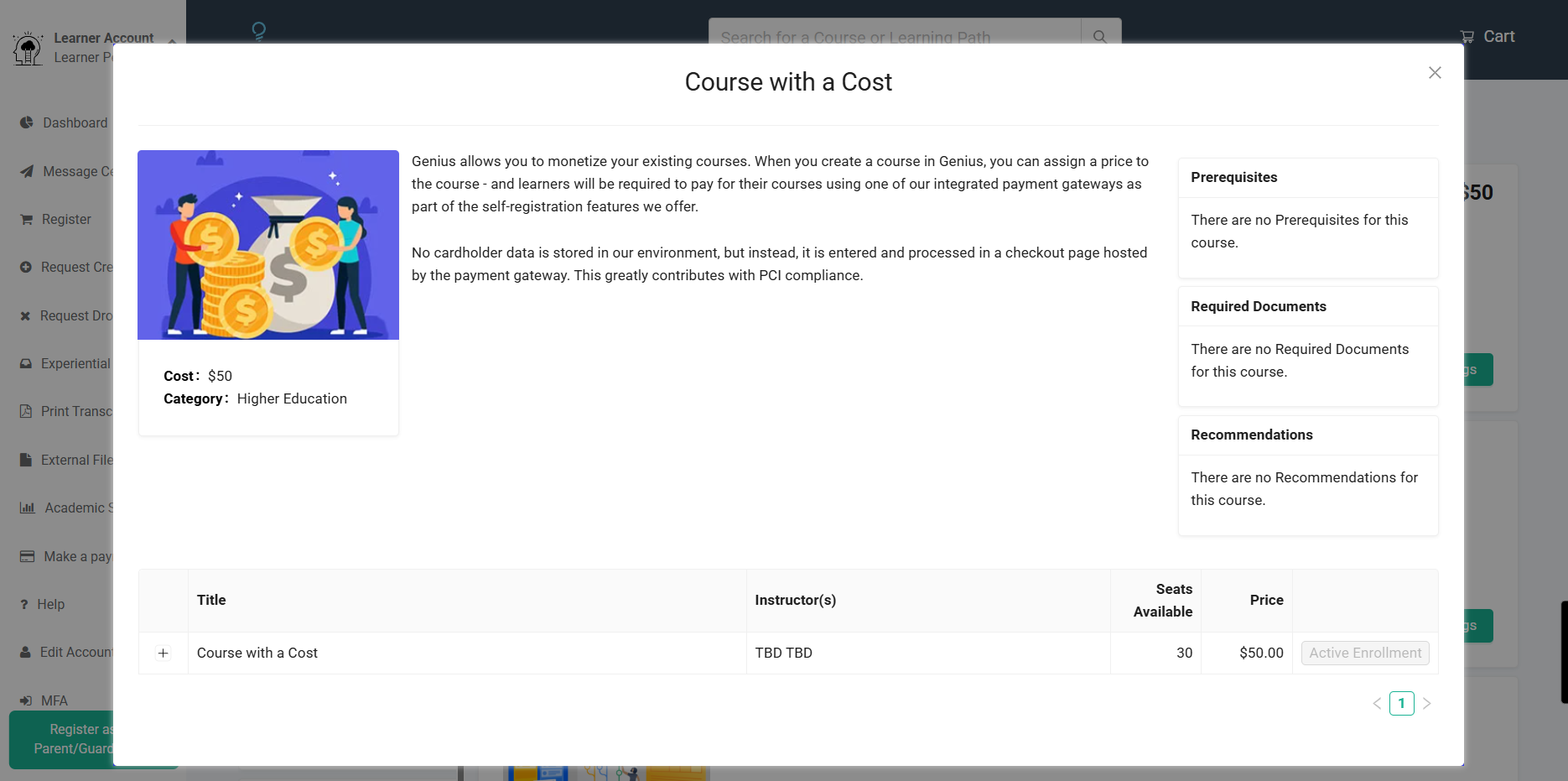Go to page 1 of results

click(x=1401, y=704)
